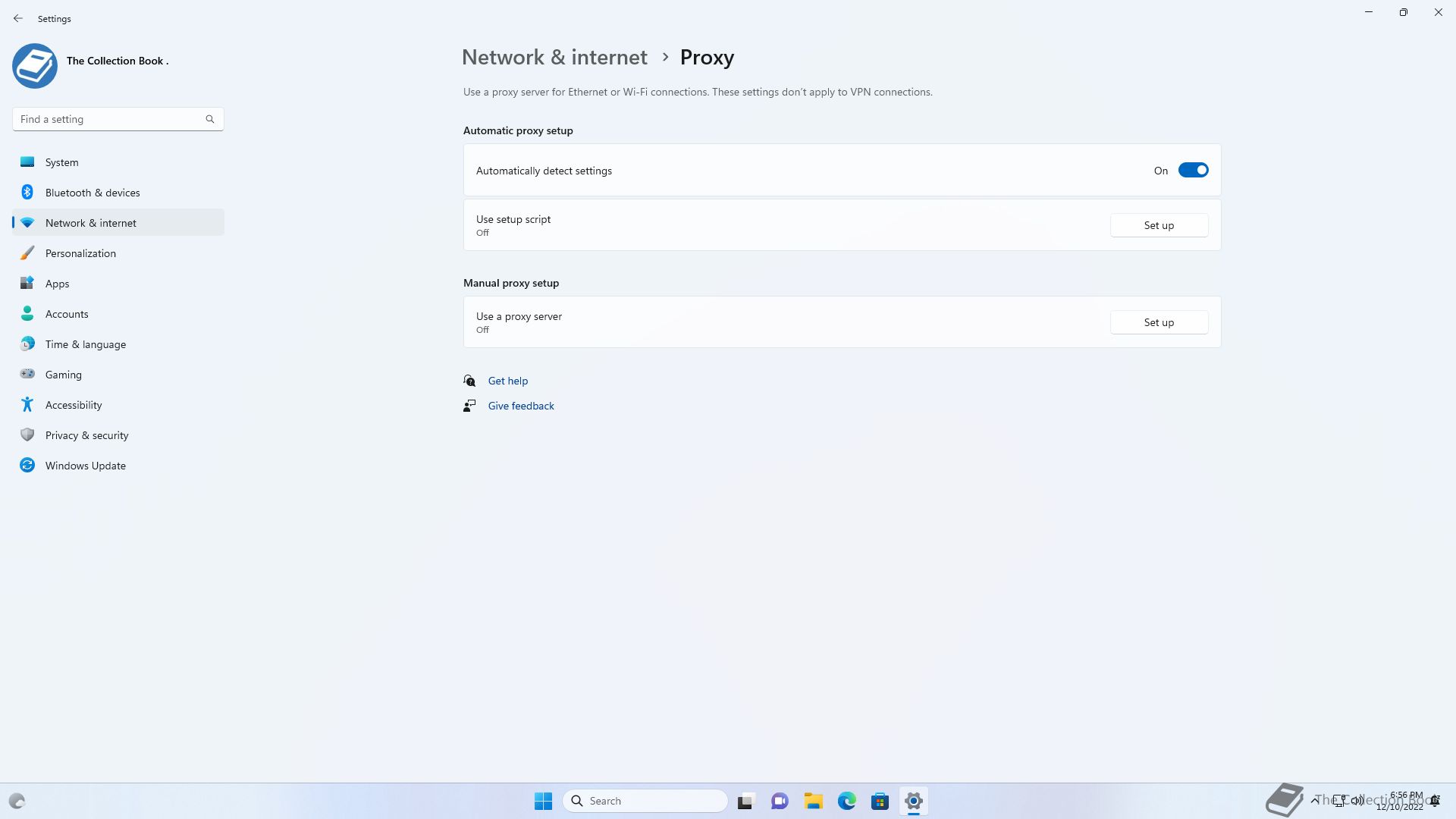Click the search magnifier in Find a setting
The width and height of the screenshot is (1456, 819).
(210, 119)
